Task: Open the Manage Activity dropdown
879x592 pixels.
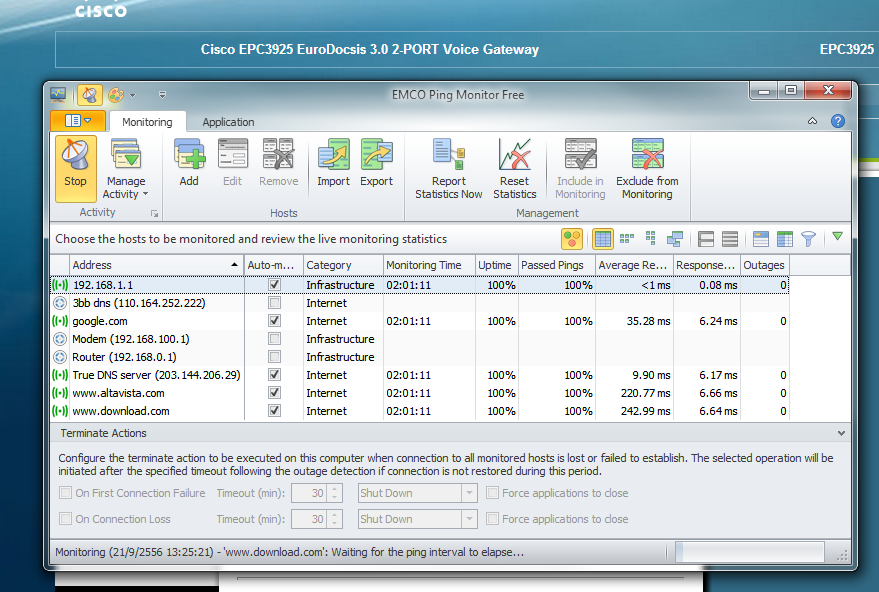Action: 127,188
